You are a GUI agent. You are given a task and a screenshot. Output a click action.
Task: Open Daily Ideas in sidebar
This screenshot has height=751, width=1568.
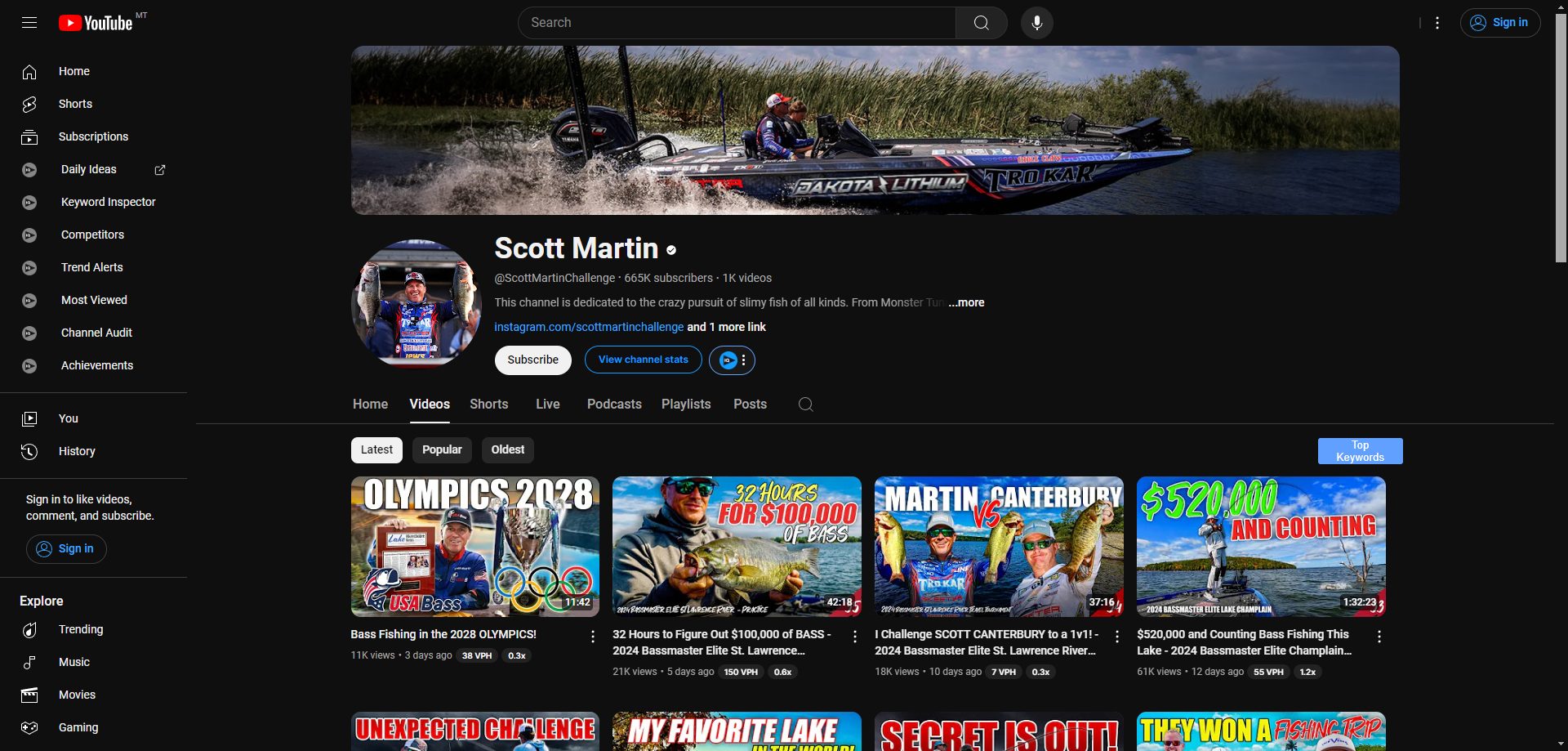click(x=89, y=170)
